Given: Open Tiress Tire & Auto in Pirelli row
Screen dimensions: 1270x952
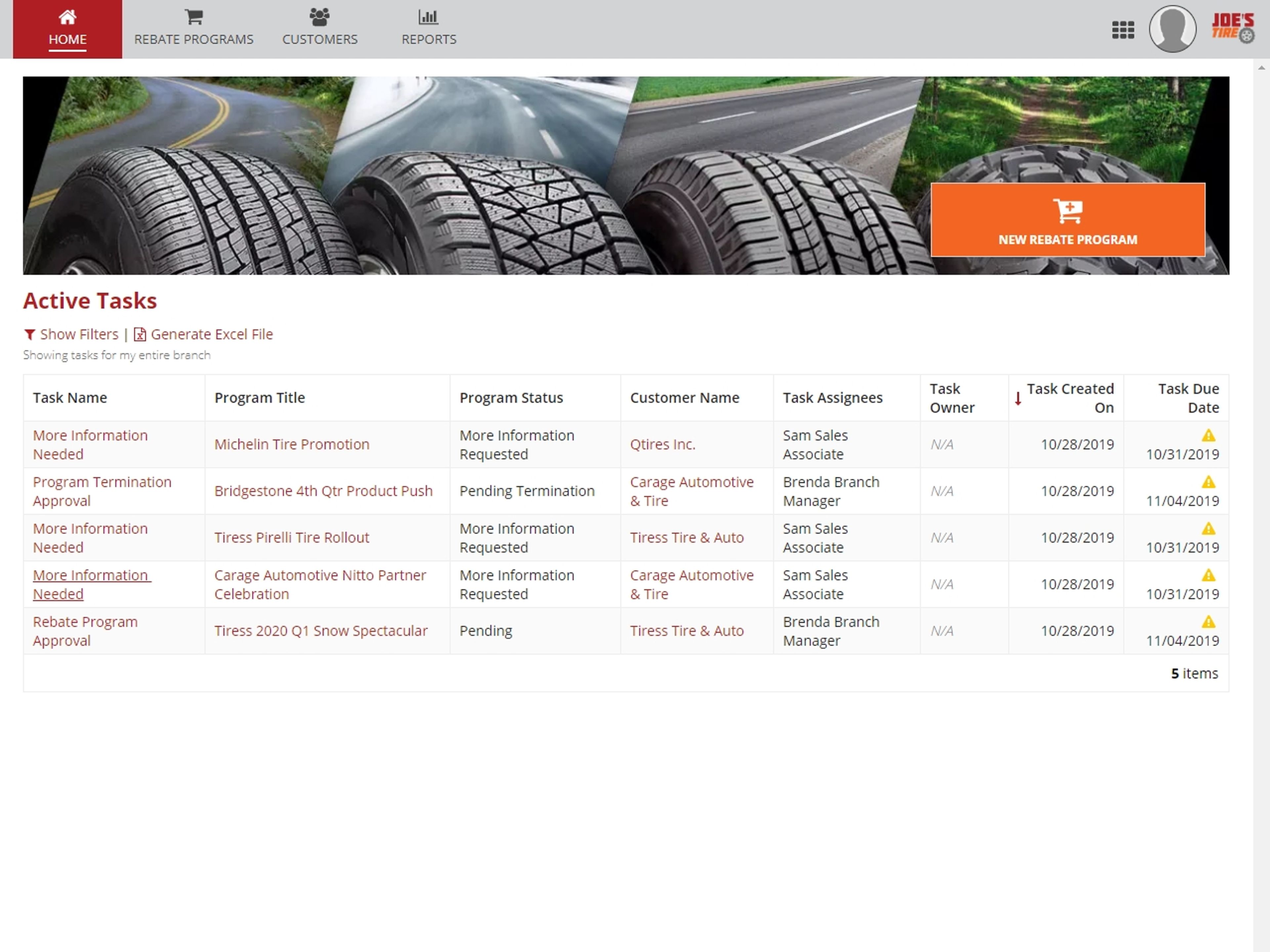Looking at the screenshot, I should [687, 537].
